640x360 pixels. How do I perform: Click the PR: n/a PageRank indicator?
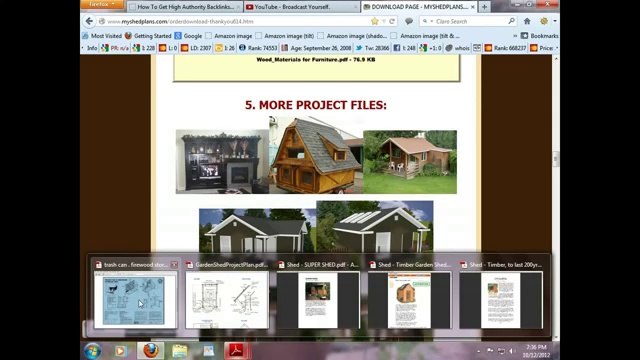[x=115, y=48]
